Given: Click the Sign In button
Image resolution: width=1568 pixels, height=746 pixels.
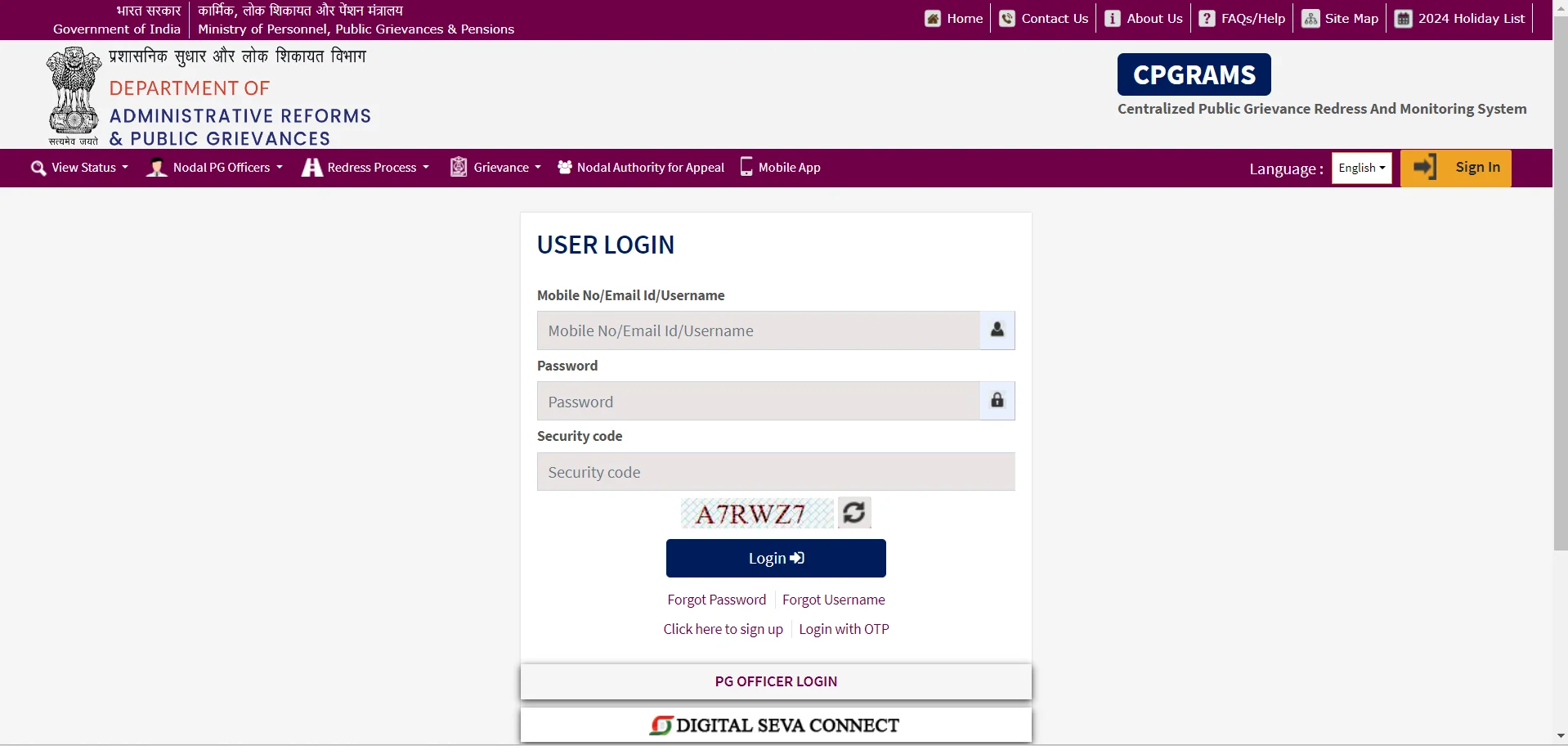Looking at the screenshot, I should click(x=1456, y=168).
